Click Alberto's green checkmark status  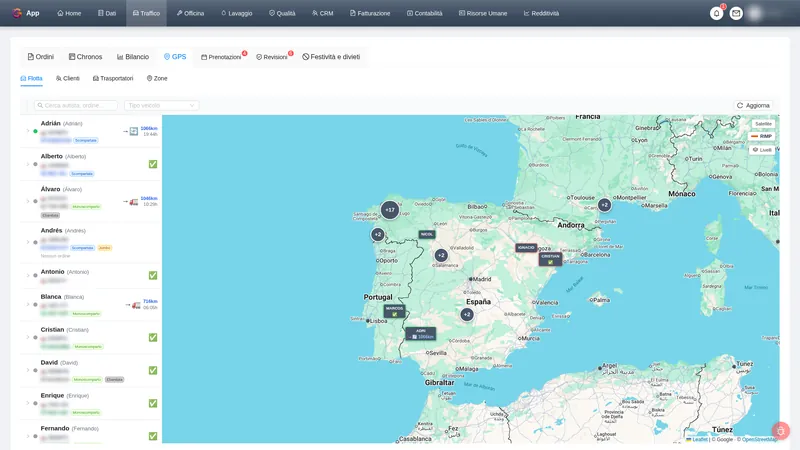[x=153, y=164]
